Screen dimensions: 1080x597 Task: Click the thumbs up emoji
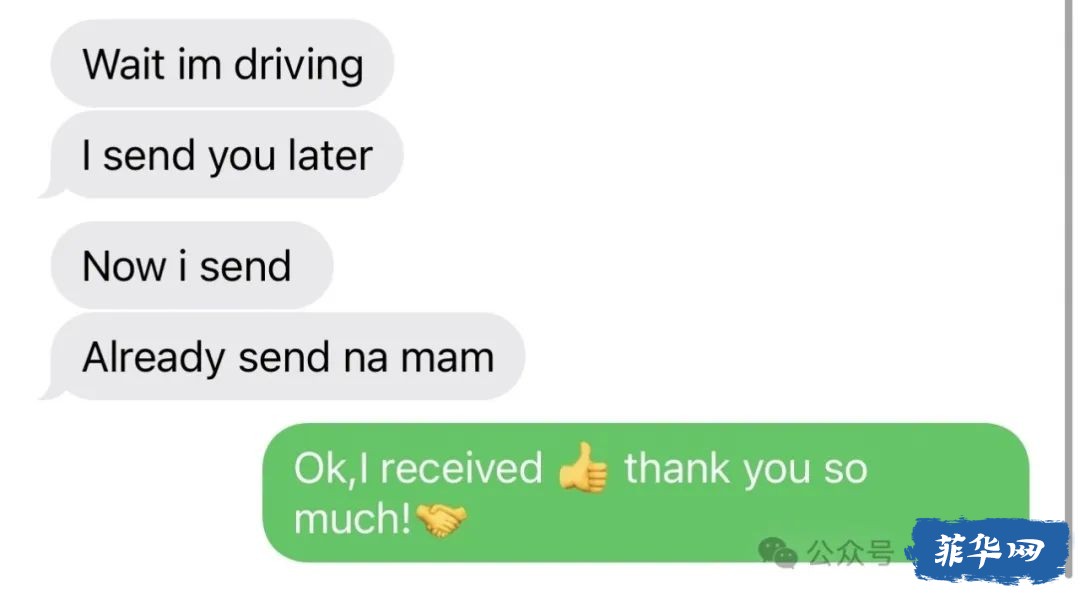pos(583,468)
